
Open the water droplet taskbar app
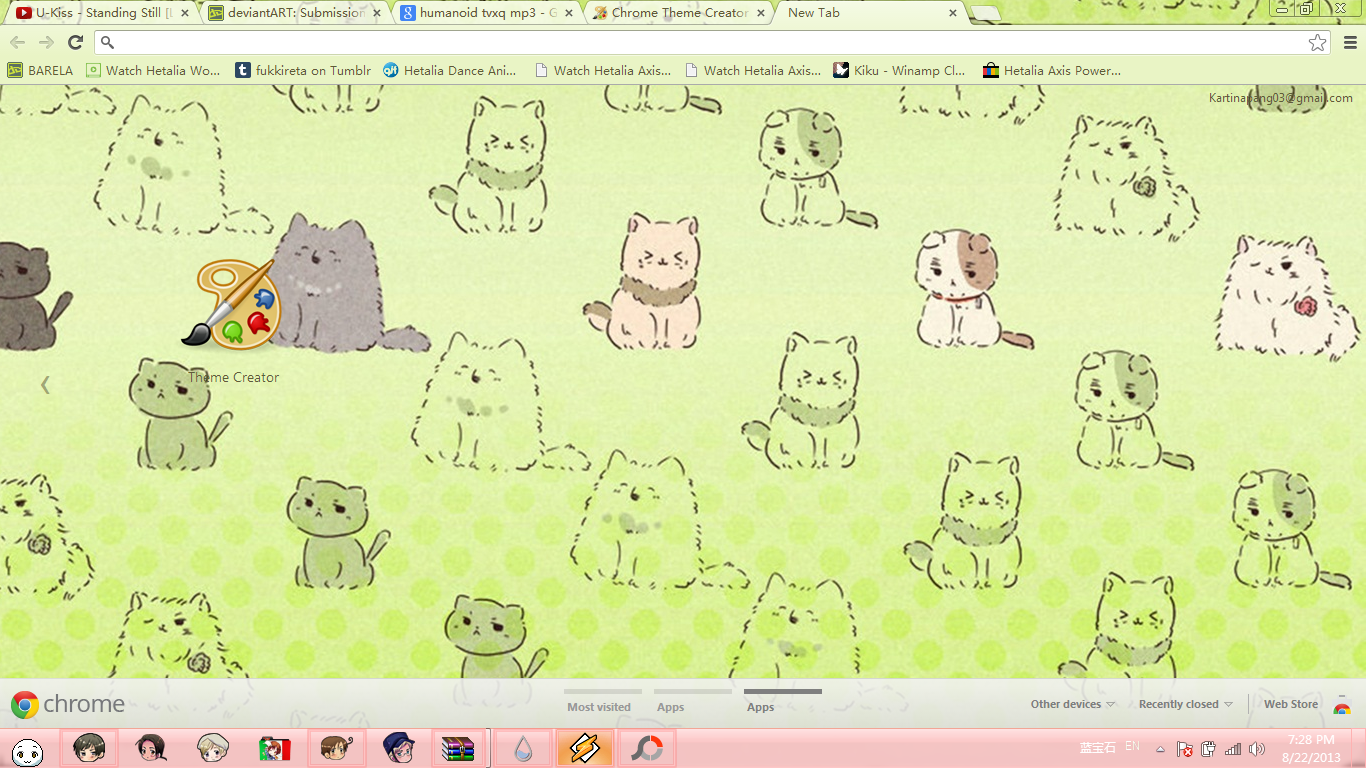(x=523, y=748)
